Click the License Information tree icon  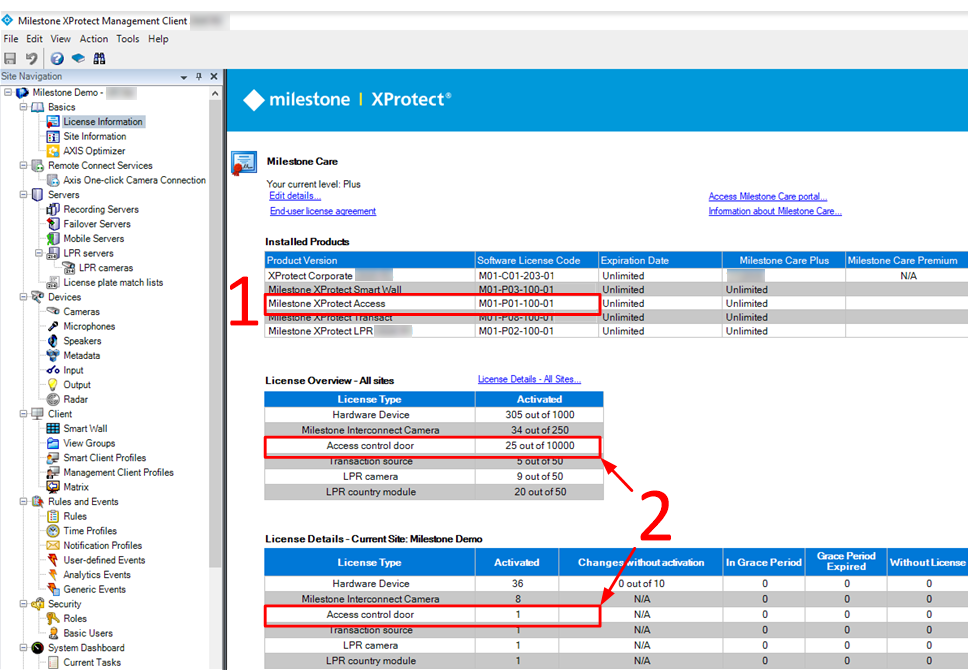pos(53,122)
